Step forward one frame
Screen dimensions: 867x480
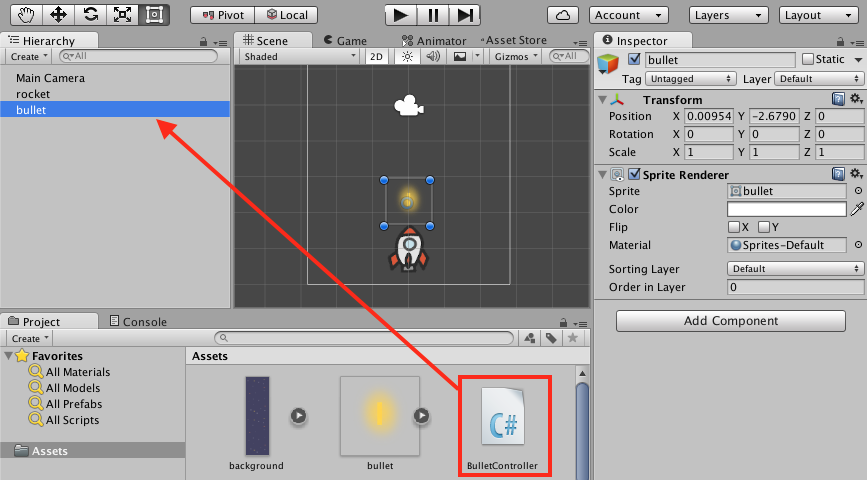(464, 15)
